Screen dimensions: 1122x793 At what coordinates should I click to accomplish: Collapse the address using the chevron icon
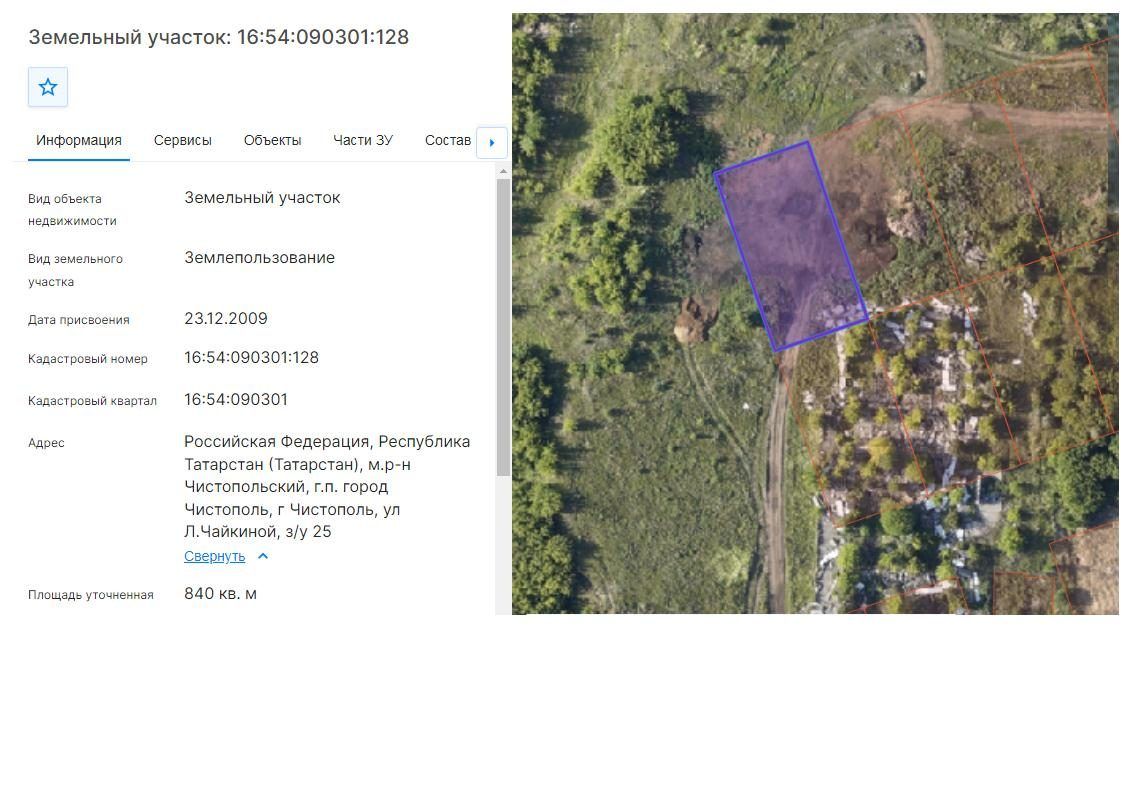[x=263, y=556]
